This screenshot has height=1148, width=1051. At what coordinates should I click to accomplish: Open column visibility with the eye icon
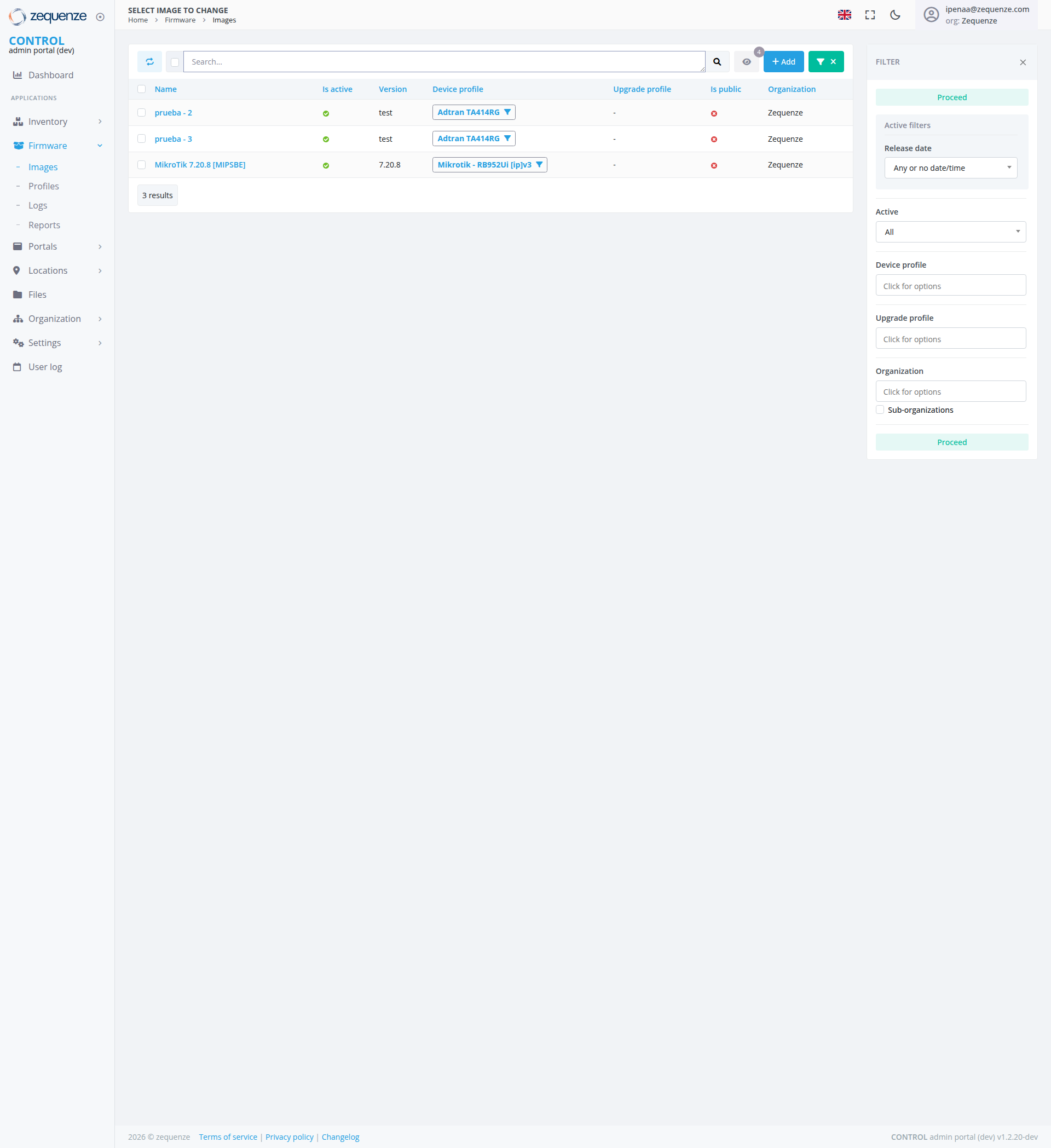click(x=747, y=61)
